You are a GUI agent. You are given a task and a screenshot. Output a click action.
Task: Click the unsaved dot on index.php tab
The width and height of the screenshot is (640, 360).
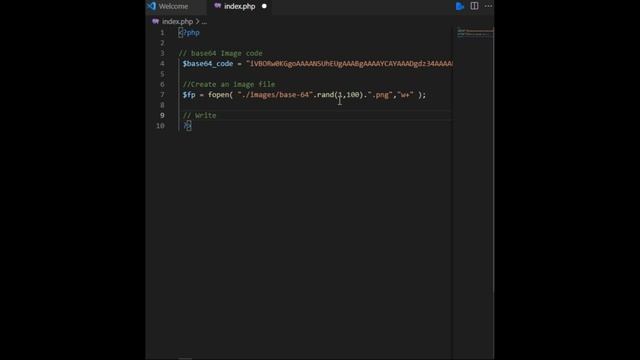[264, 6]
